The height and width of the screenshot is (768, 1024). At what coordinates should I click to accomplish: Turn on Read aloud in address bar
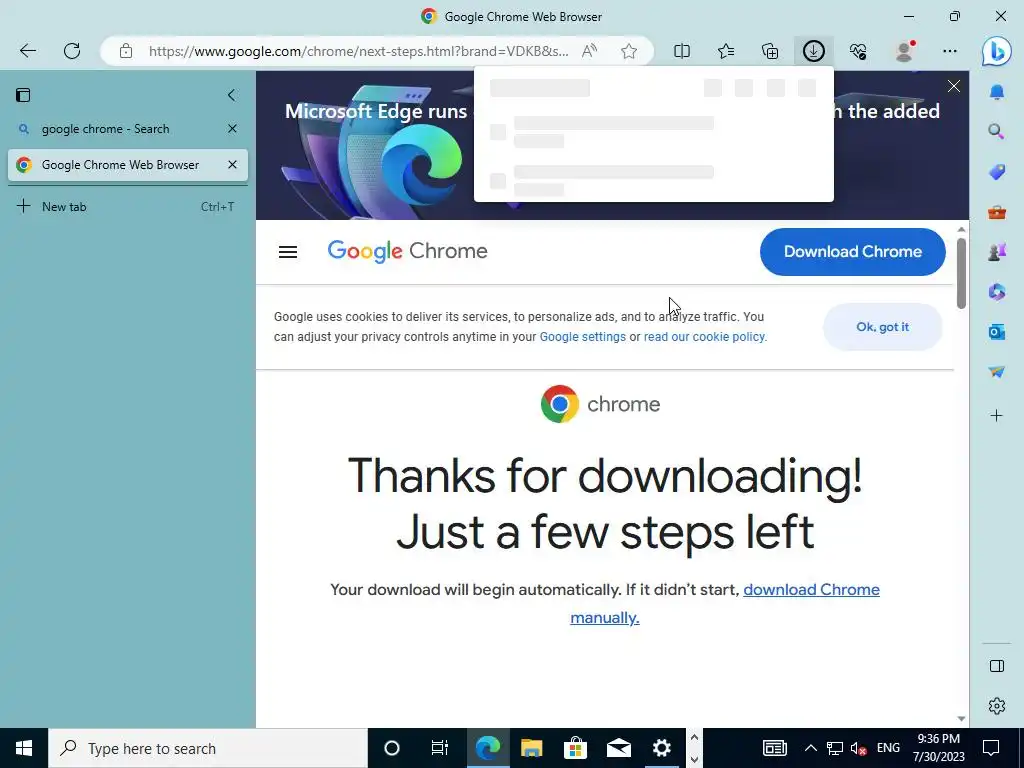pos(589,51)
